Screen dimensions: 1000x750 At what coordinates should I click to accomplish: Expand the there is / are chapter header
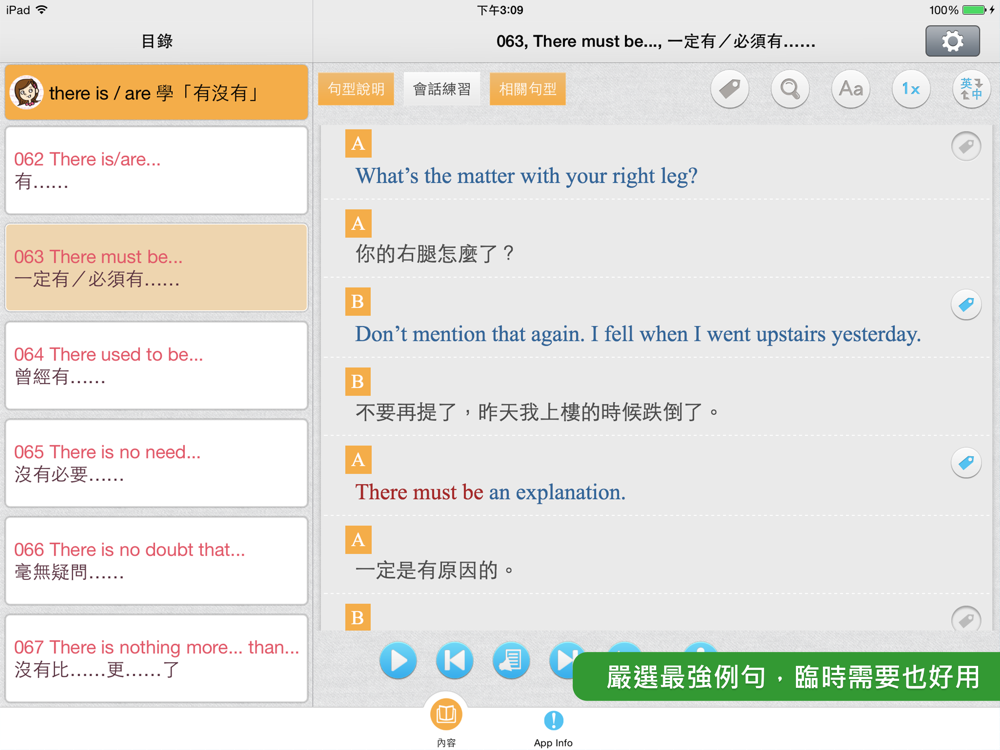click(x=157, y=93)
